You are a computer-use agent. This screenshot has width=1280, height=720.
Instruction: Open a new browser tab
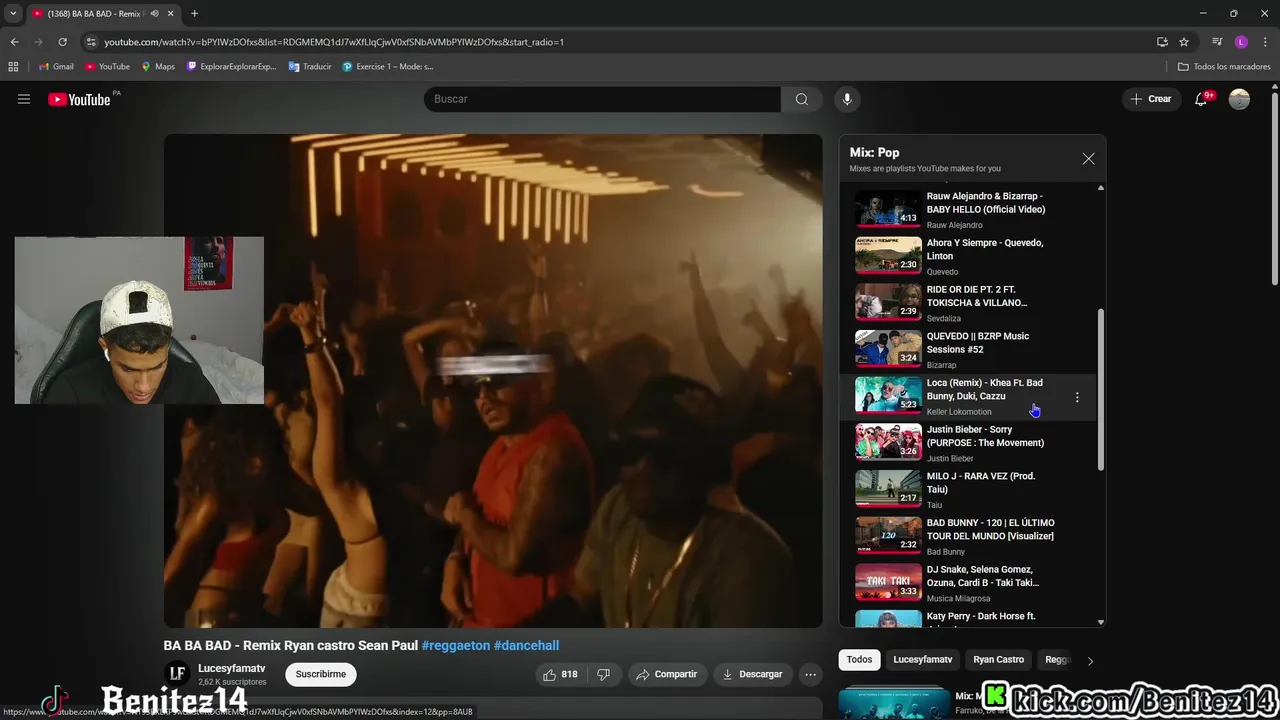(194, 14)
